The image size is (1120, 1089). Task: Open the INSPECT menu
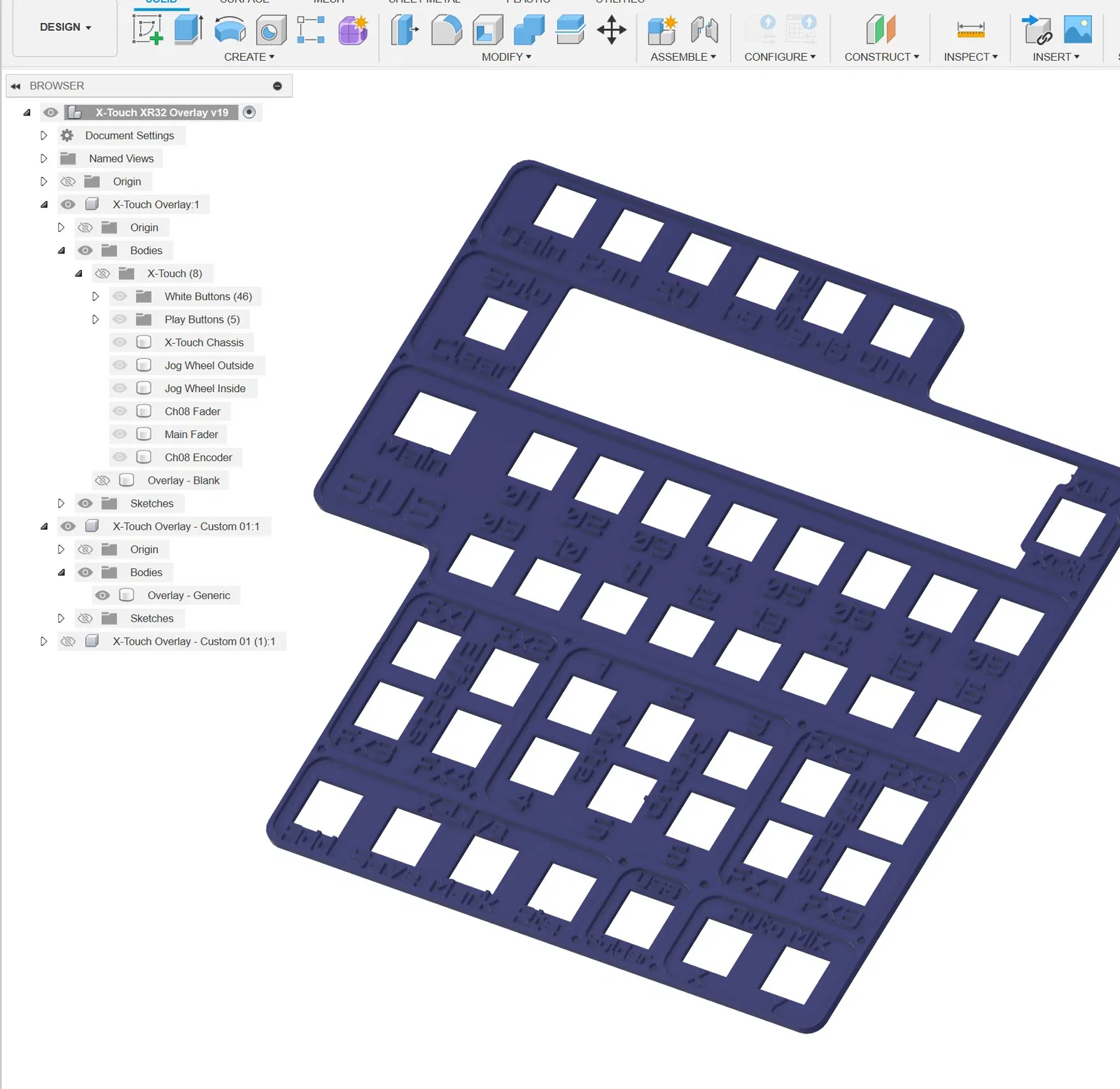click(970, 57)
